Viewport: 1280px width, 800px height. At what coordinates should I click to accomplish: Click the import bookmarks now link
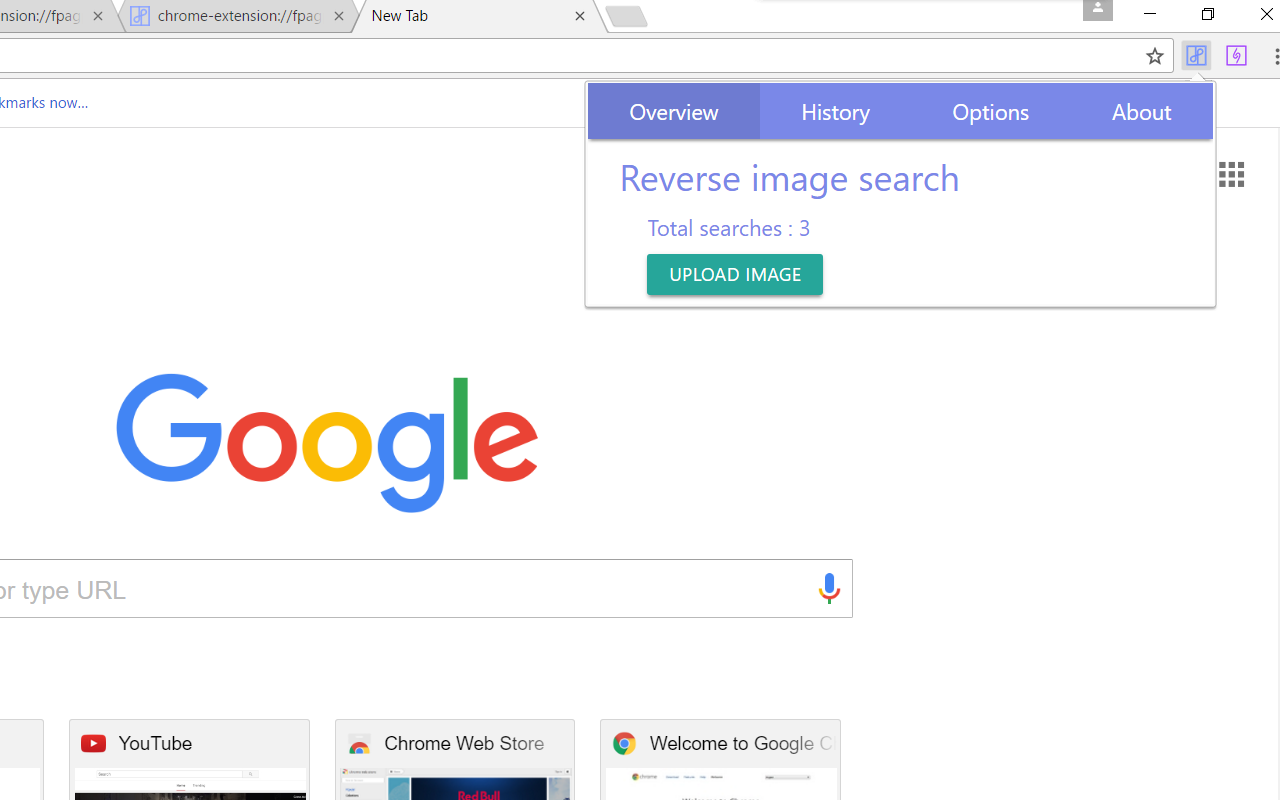[44, 102]
